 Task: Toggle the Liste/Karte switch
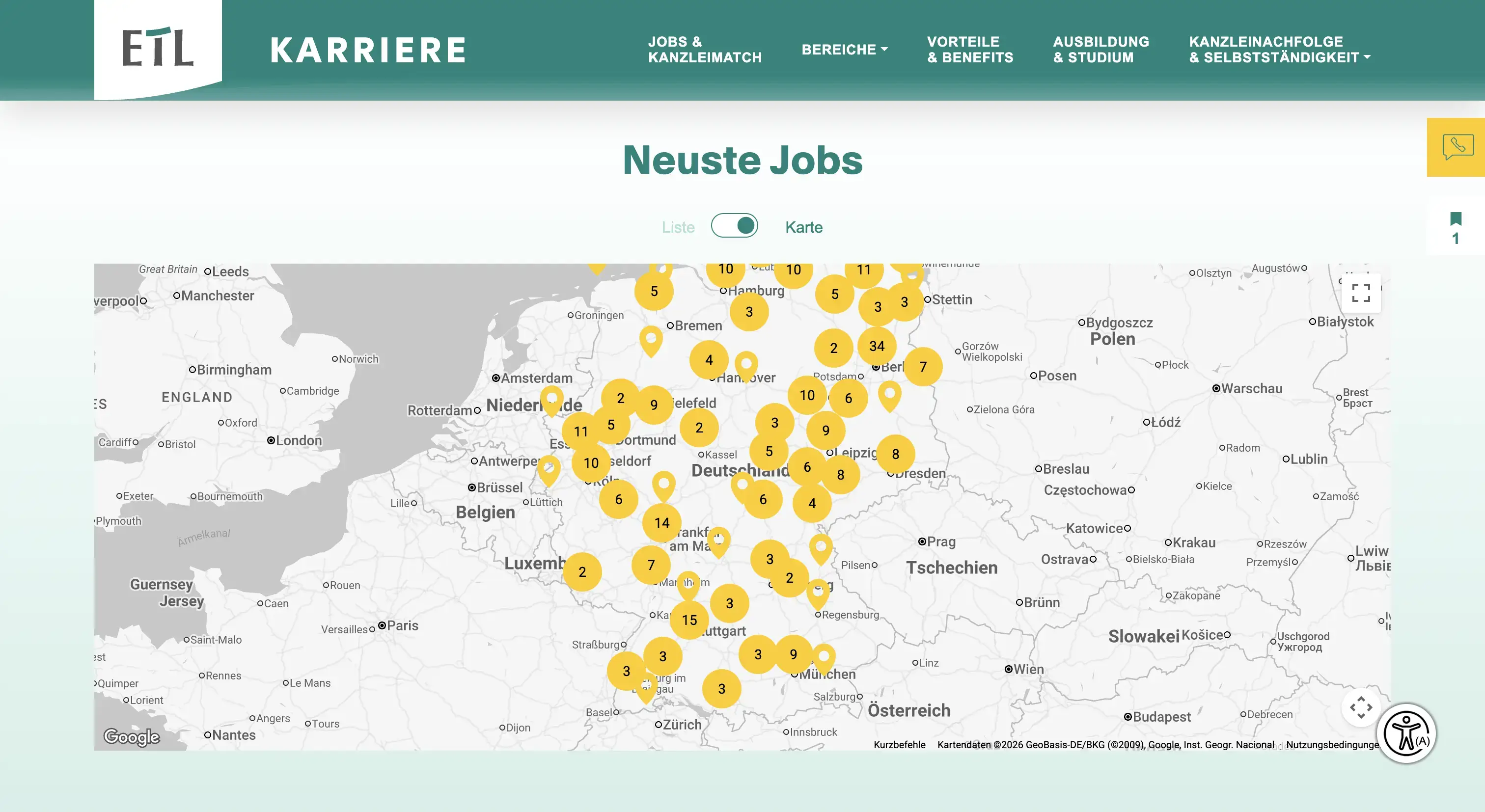734,226
